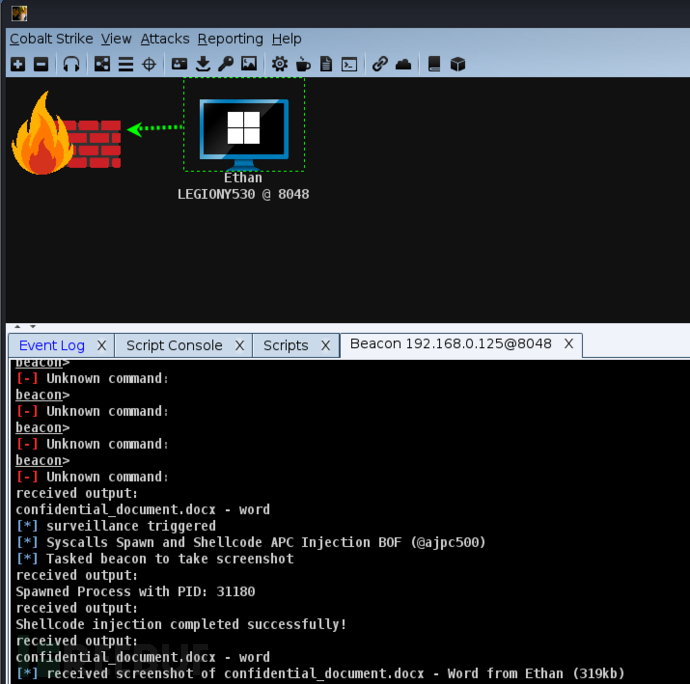Viewport: 690px width, 684px height.
Task: Click the cloud manage web server icon
Action: tap(403, 64)
